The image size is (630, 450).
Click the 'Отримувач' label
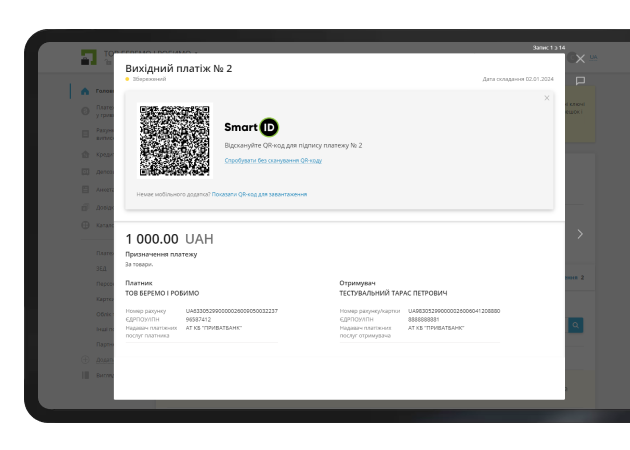coord(357,283)
